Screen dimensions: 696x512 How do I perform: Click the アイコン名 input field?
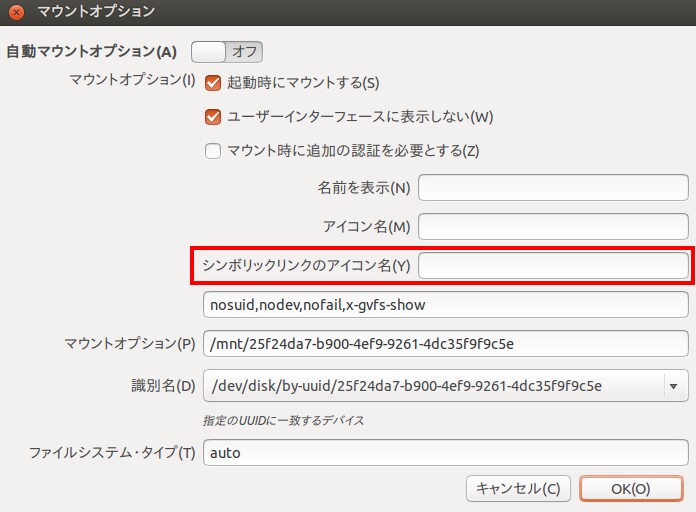pos(553,226)
